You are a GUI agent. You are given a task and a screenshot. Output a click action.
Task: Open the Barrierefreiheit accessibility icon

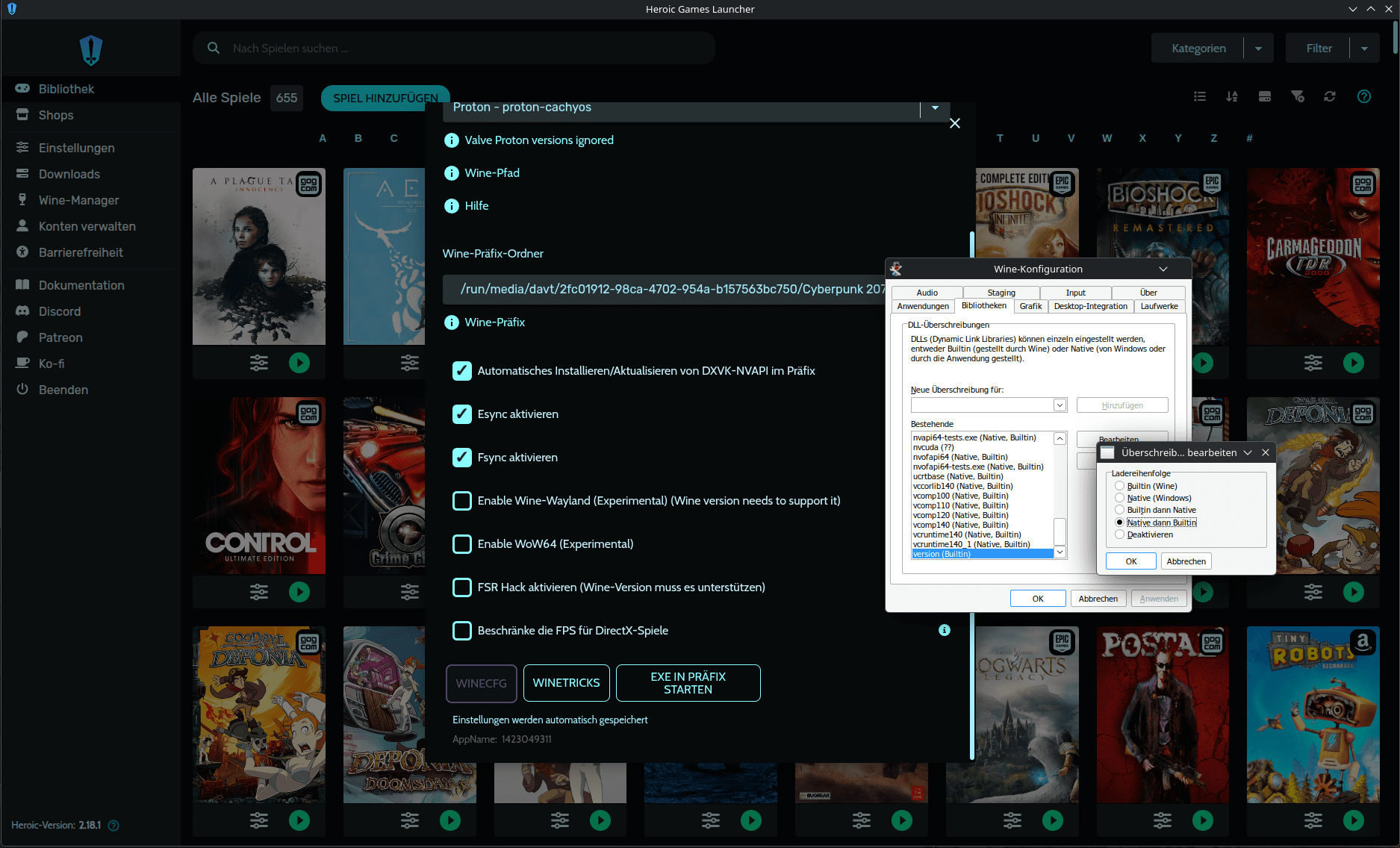coord(22,252)
